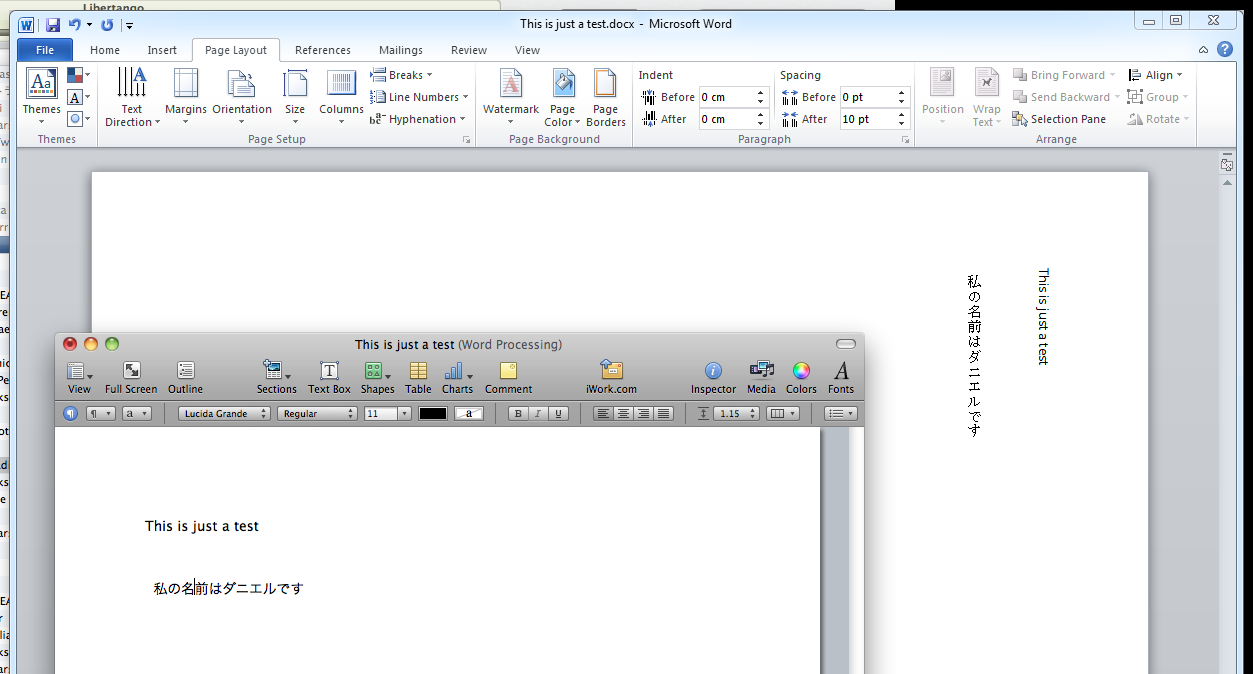Expand the Line Numbers dropdown

pos(420,97)
